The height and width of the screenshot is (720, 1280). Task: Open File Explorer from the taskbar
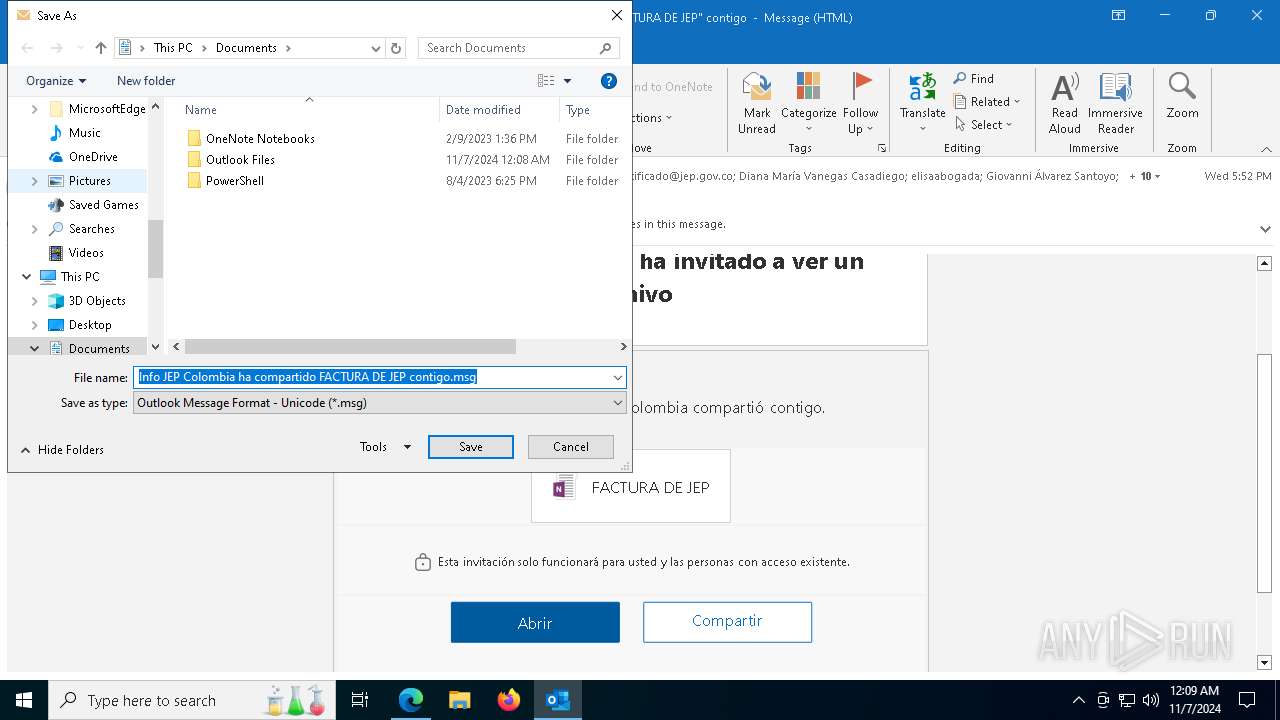pos(459,700)
